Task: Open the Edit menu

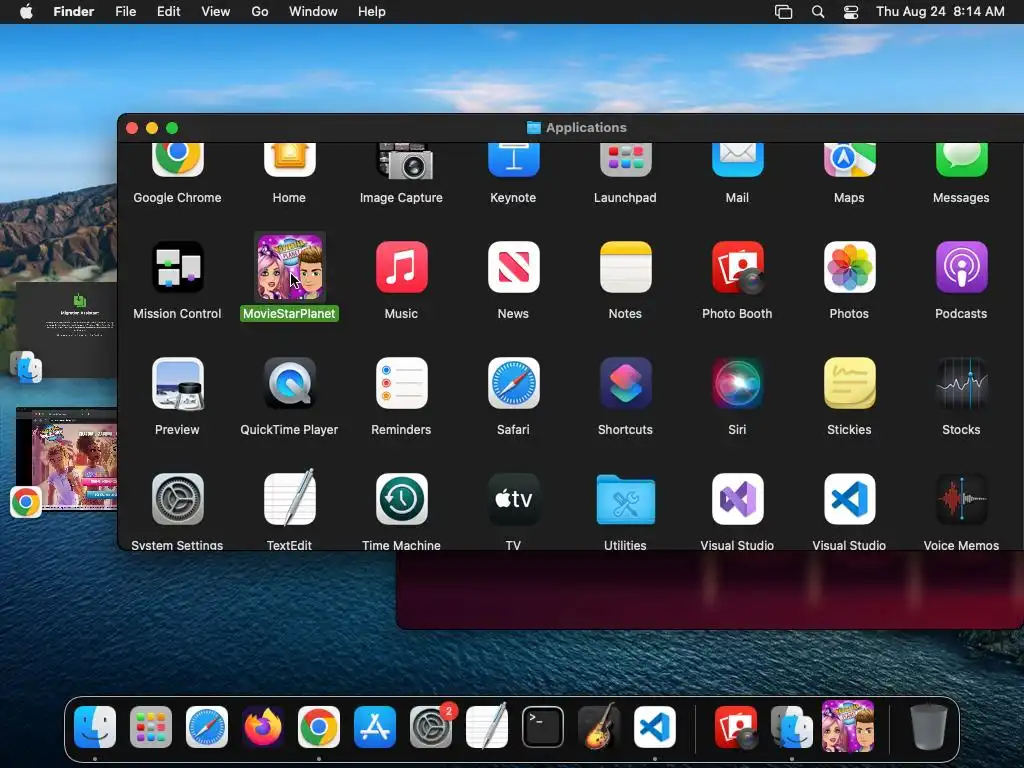Action: pyautogui.click(x=168, y=11)
